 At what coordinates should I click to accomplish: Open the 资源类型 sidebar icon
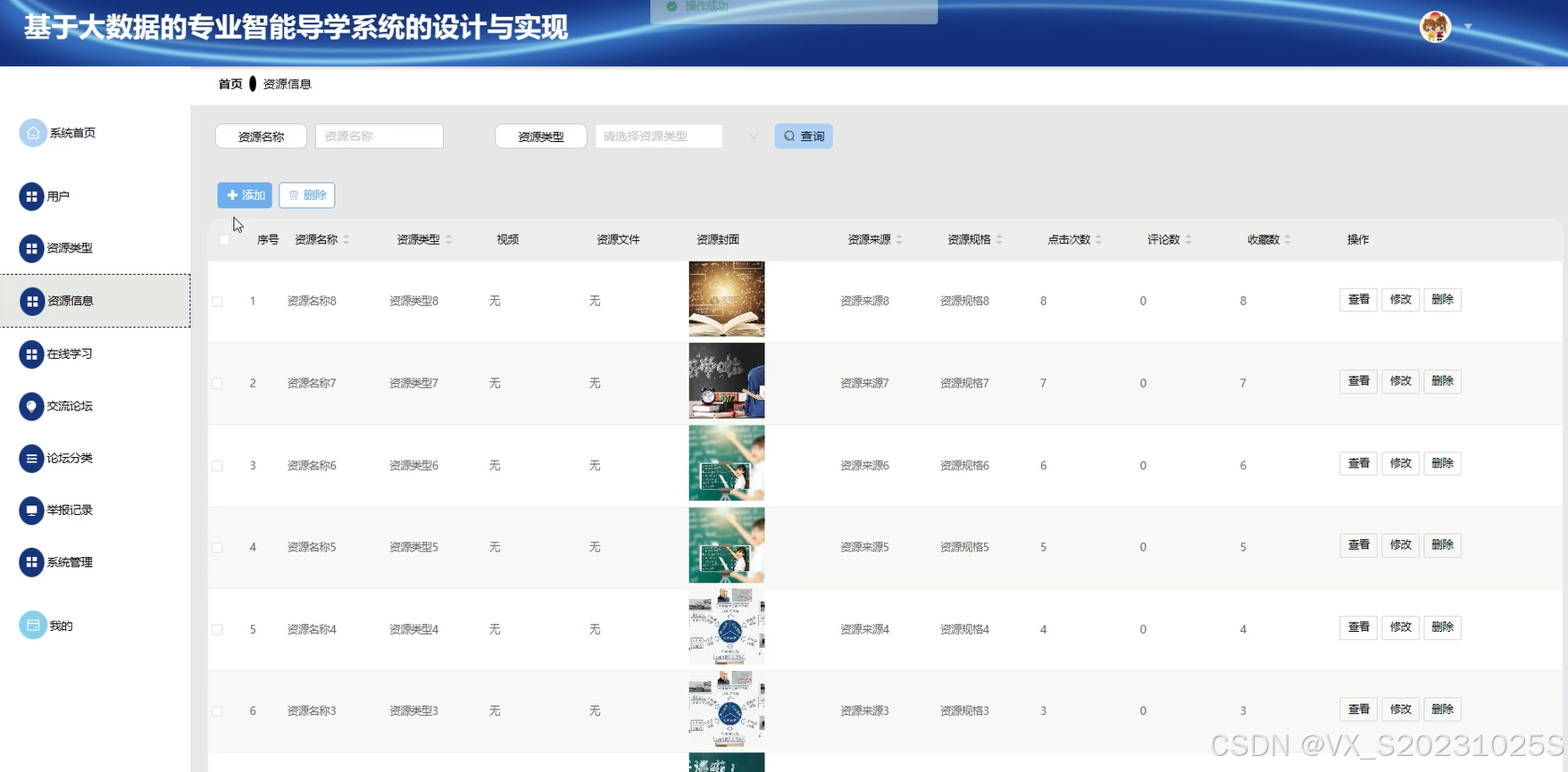point(31,248)
